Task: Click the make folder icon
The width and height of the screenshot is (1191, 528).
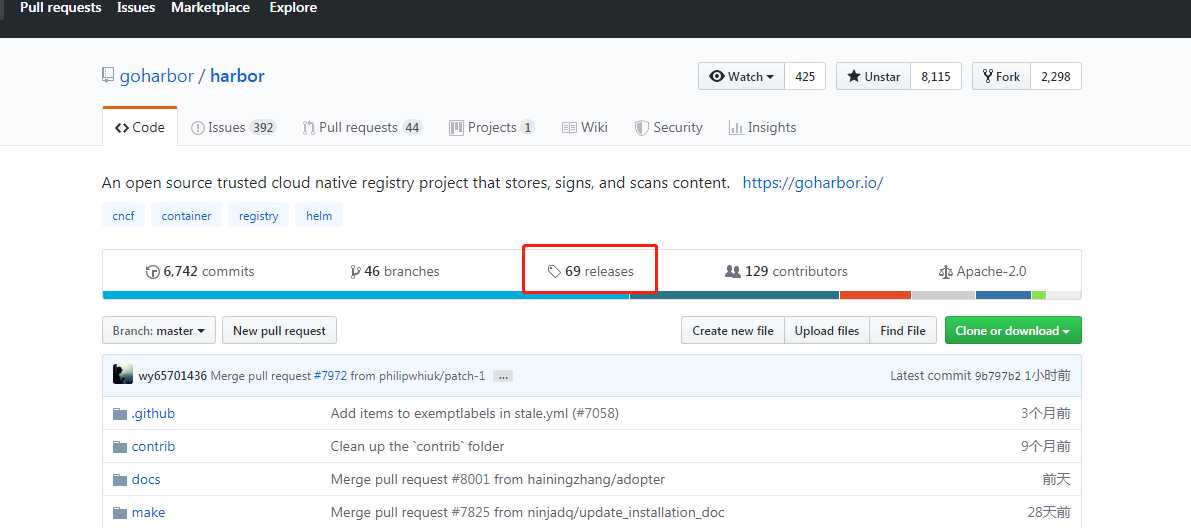Action: (119, 513)
